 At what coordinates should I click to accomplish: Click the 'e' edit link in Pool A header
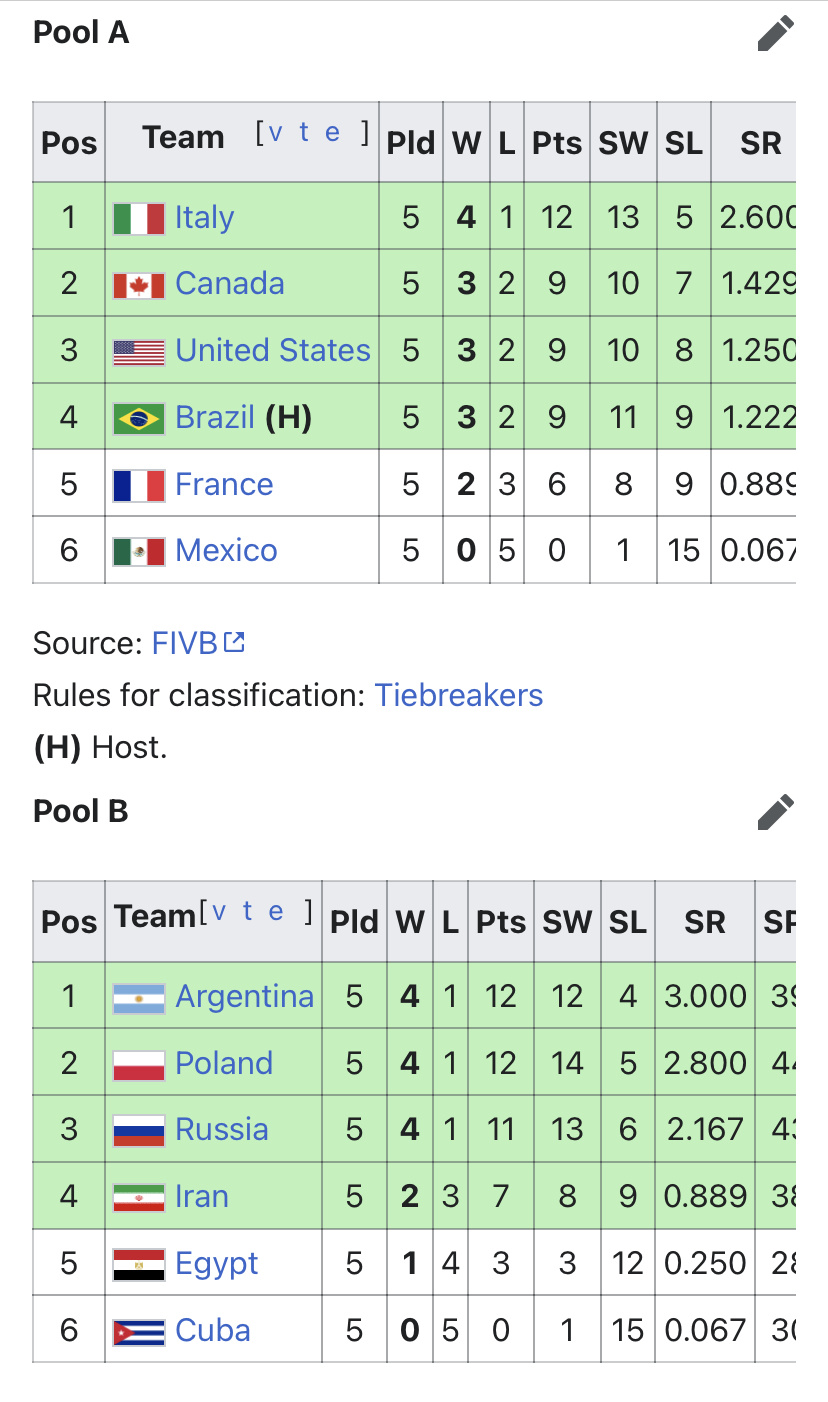(333, 132)
